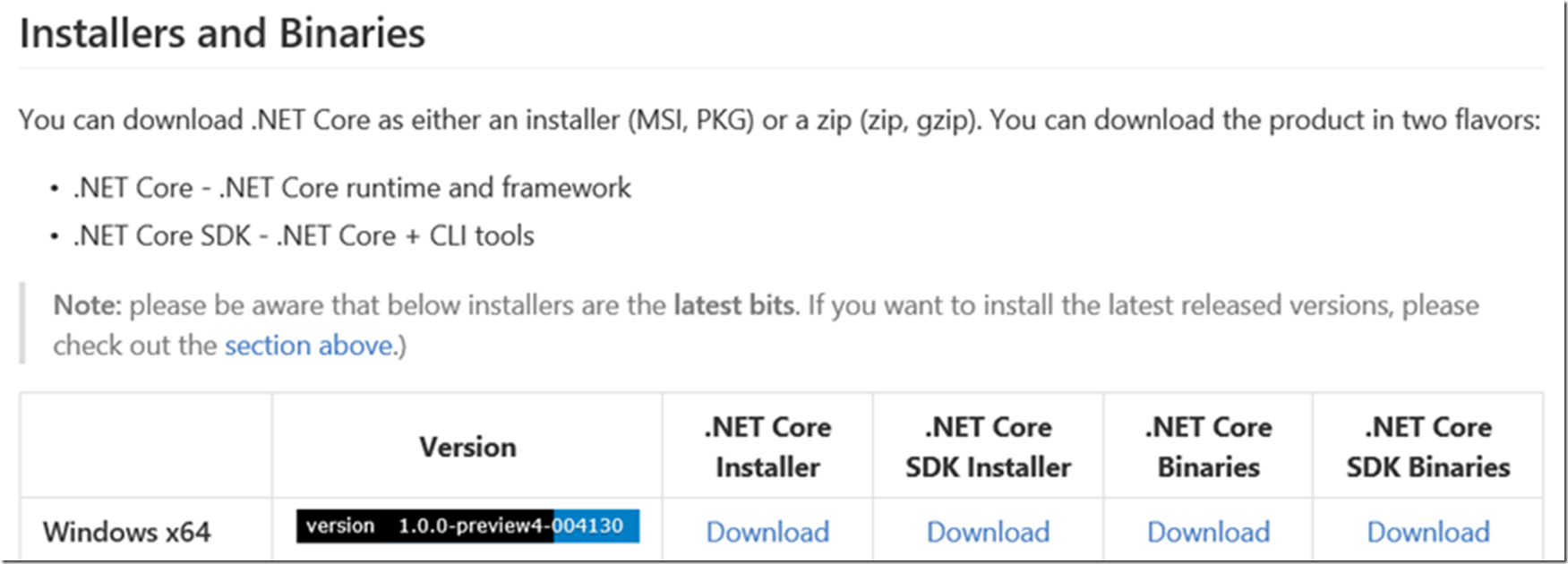The width and height of the screenshot is (1568, 564).
Task: Click the version 1.0.0-preview4-004130 badge
Action: (467, 526)
